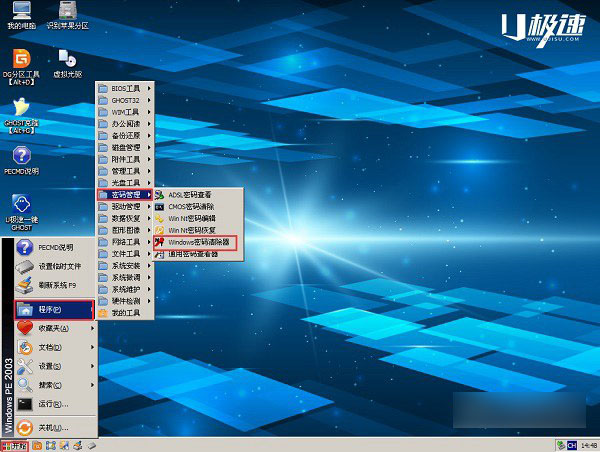Expand the BIOS工具 submenu arrow
Image resolution: width=600 pixels, height=452 pixels.
149,88
